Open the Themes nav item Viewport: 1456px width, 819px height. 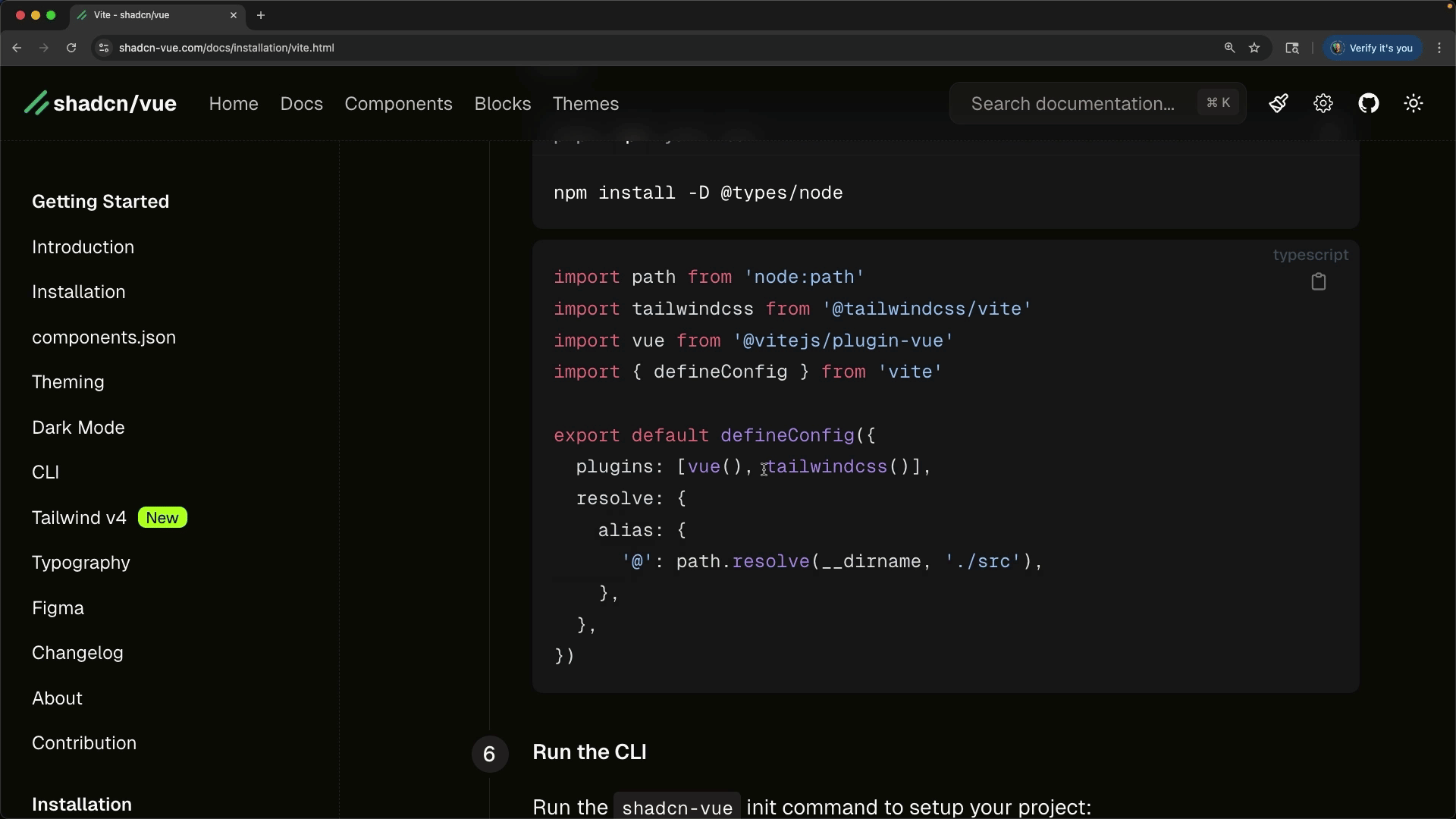pyautogui.click(x=585, y=104)
